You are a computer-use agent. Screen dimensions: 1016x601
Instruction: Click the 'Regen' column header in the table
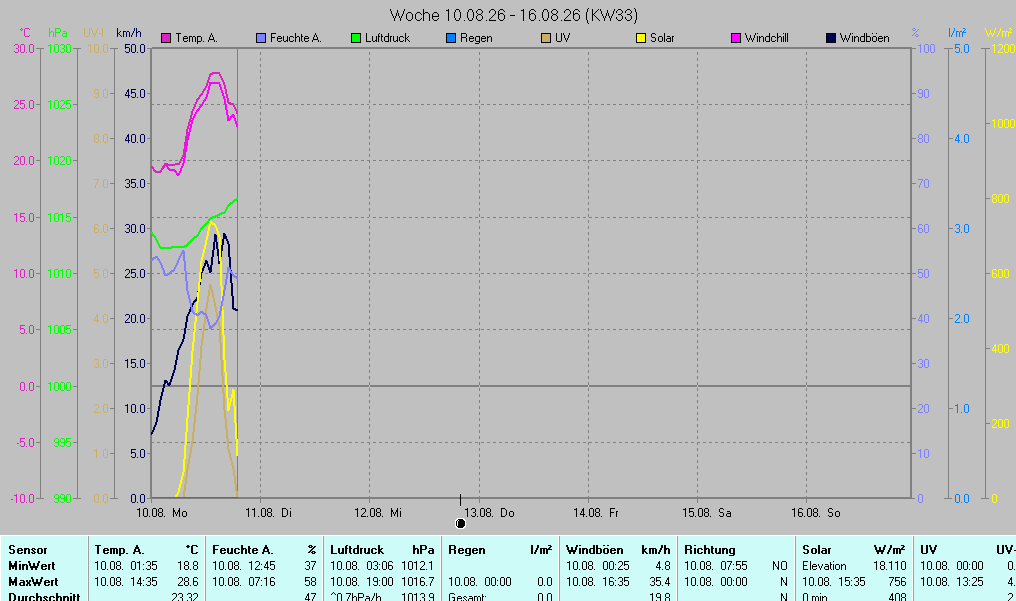point(467,550)
